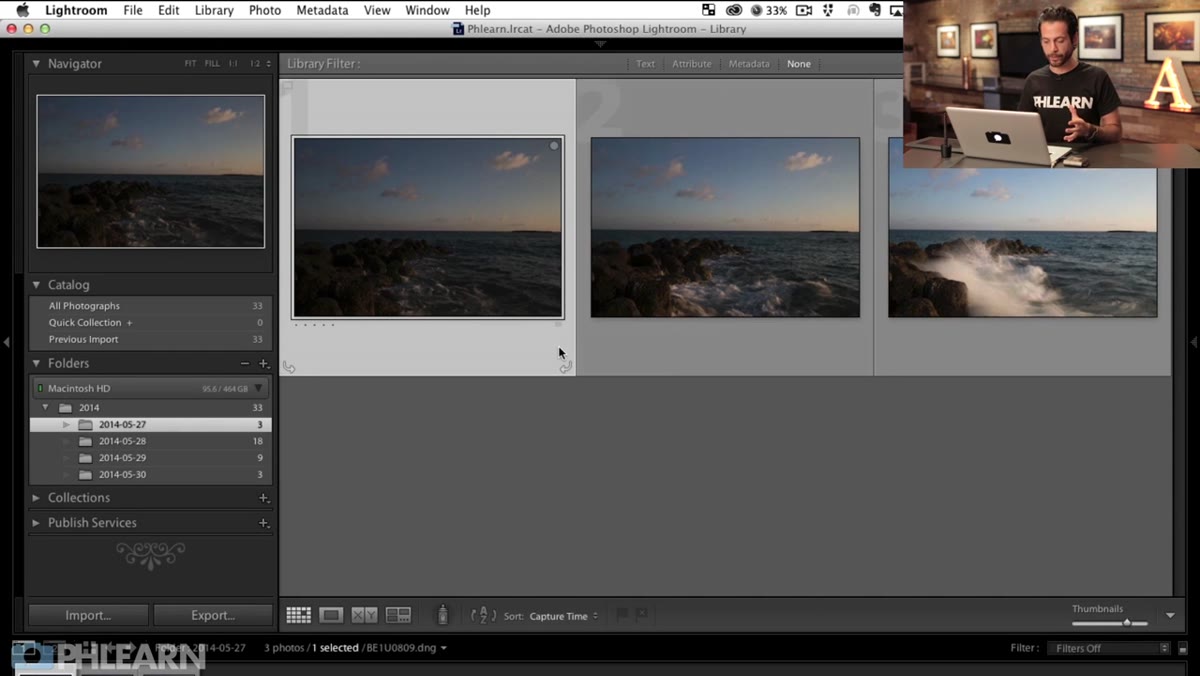The height and width of the screenshot is (676, 1200).
Task: Set flag as rejected icon in toolbar
Action: point(641,615)
